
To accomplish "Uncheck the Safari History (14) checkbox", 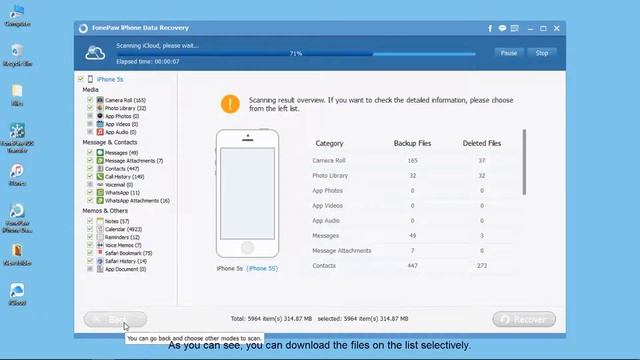I will (90, 261).
